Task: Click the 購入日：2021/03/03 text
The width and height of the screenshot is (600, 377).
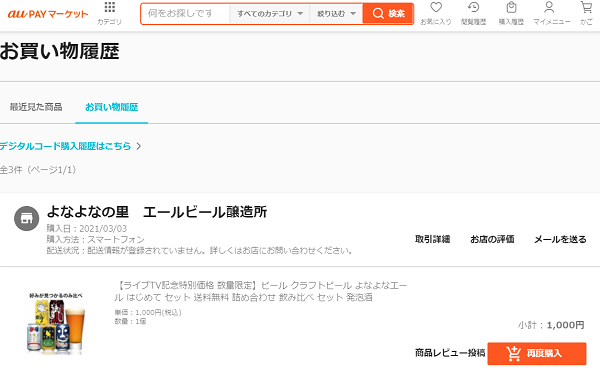Action: 86,229
